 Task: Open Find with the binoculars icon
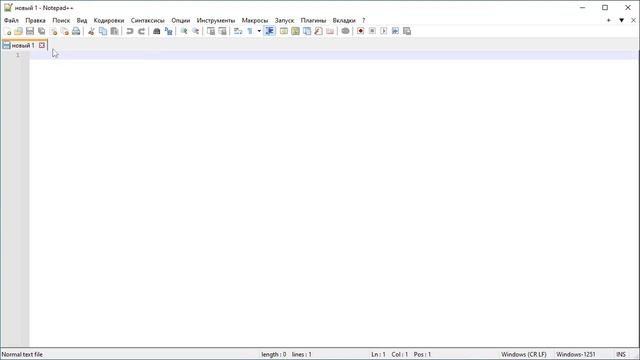pos(157,31)
